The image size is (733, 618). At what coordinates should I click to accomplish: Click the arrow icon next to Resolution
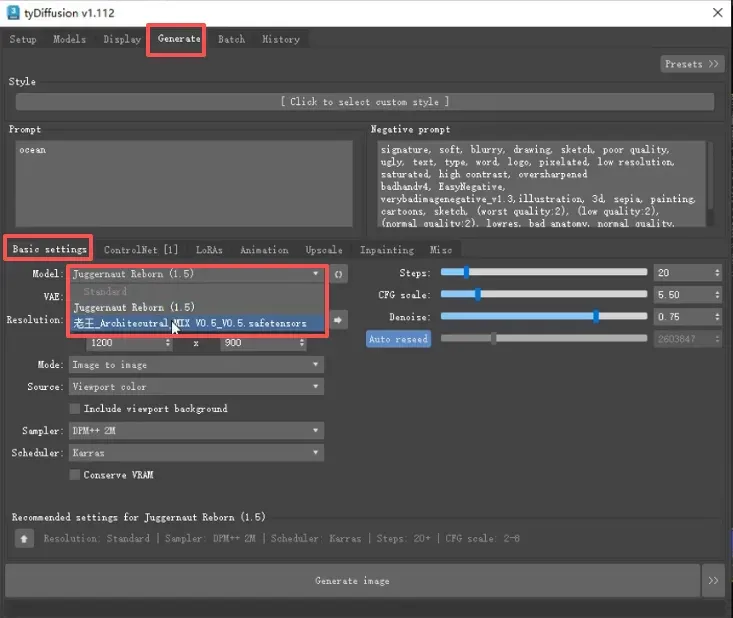(x=338, y=320)
